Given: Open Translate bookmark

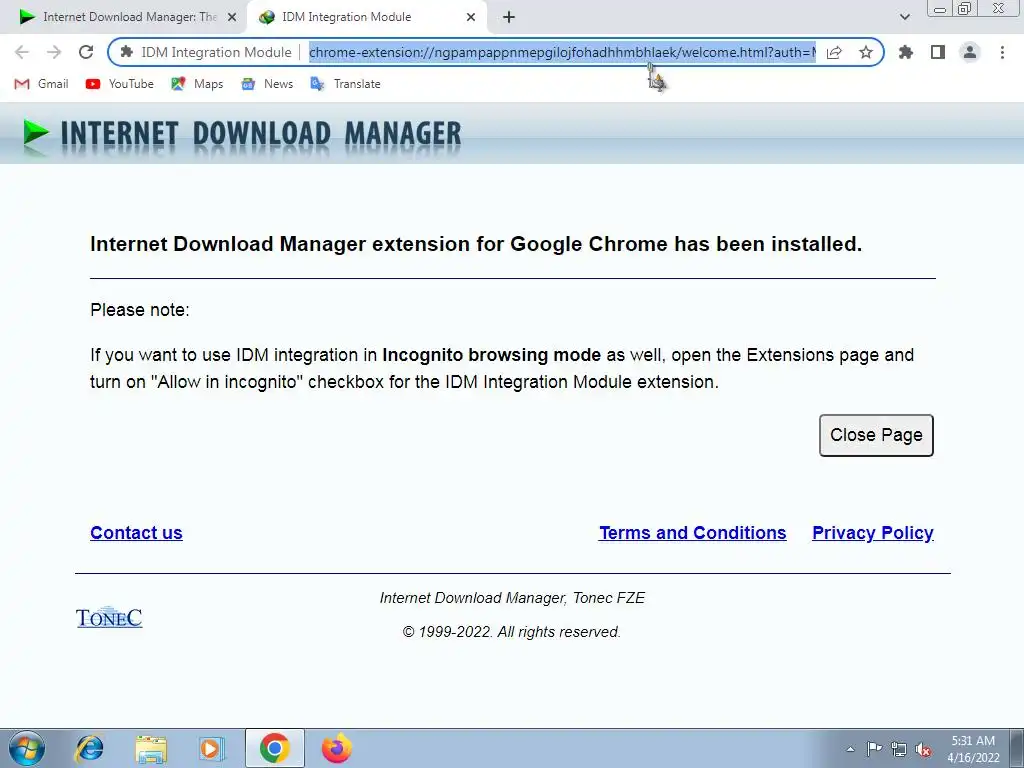Looking at the screenshot, I should [345, 84].
